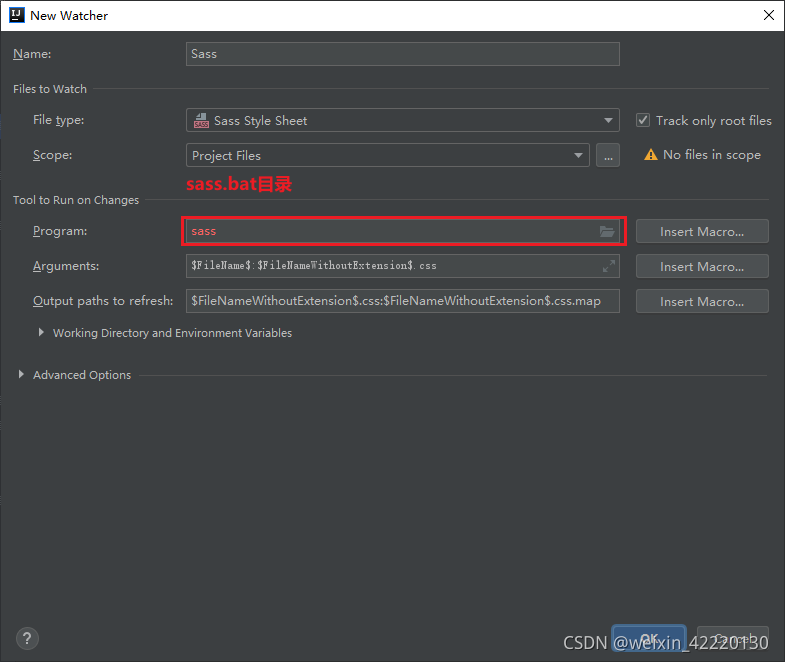785x662 pixels.
Task: Focus the Arguments input field
Action: tap(403, 266)
